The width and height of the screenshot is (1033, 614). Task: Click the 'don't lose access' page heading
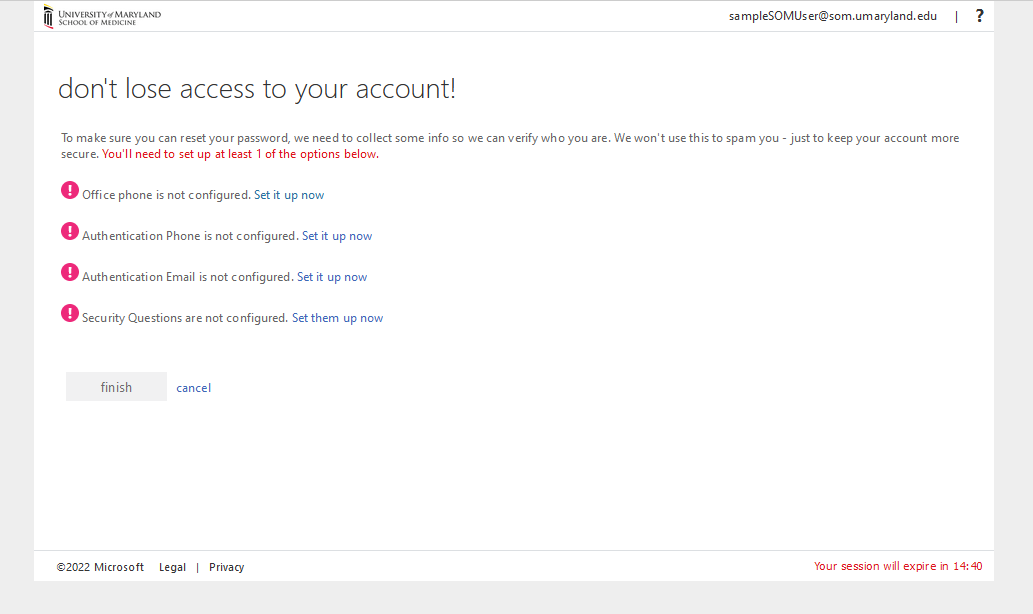click(257, 89)
